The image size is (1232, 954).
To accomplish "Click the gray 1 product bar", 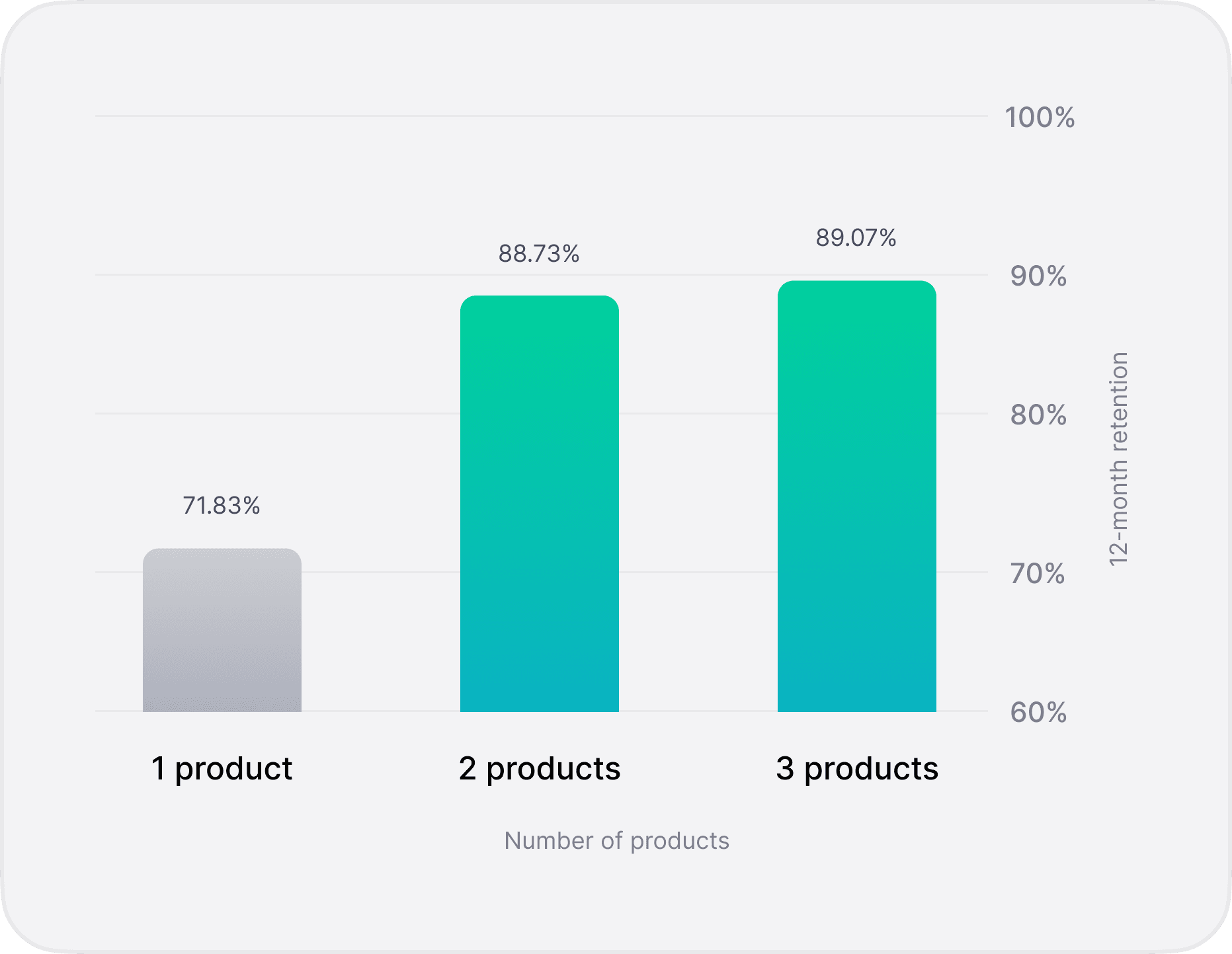I will [222, 630].
